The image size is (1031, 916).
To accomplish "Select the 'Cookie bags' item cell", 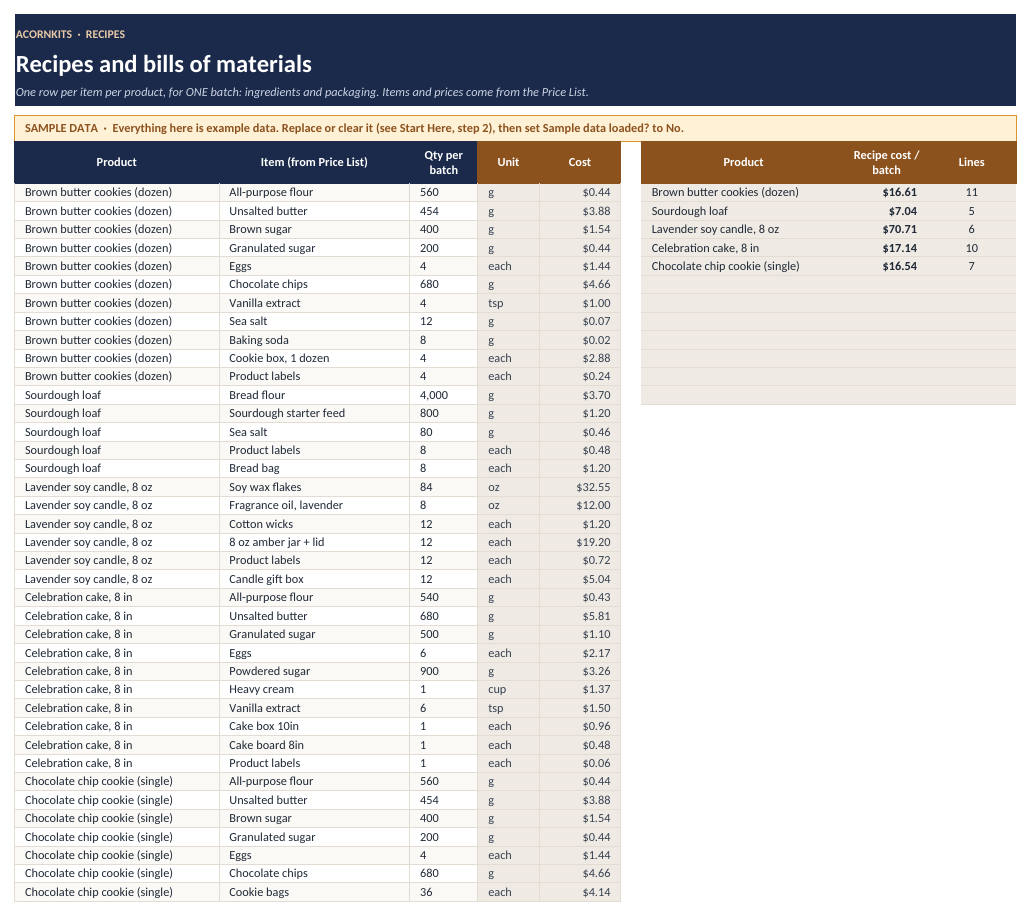I will coord(314,892).
